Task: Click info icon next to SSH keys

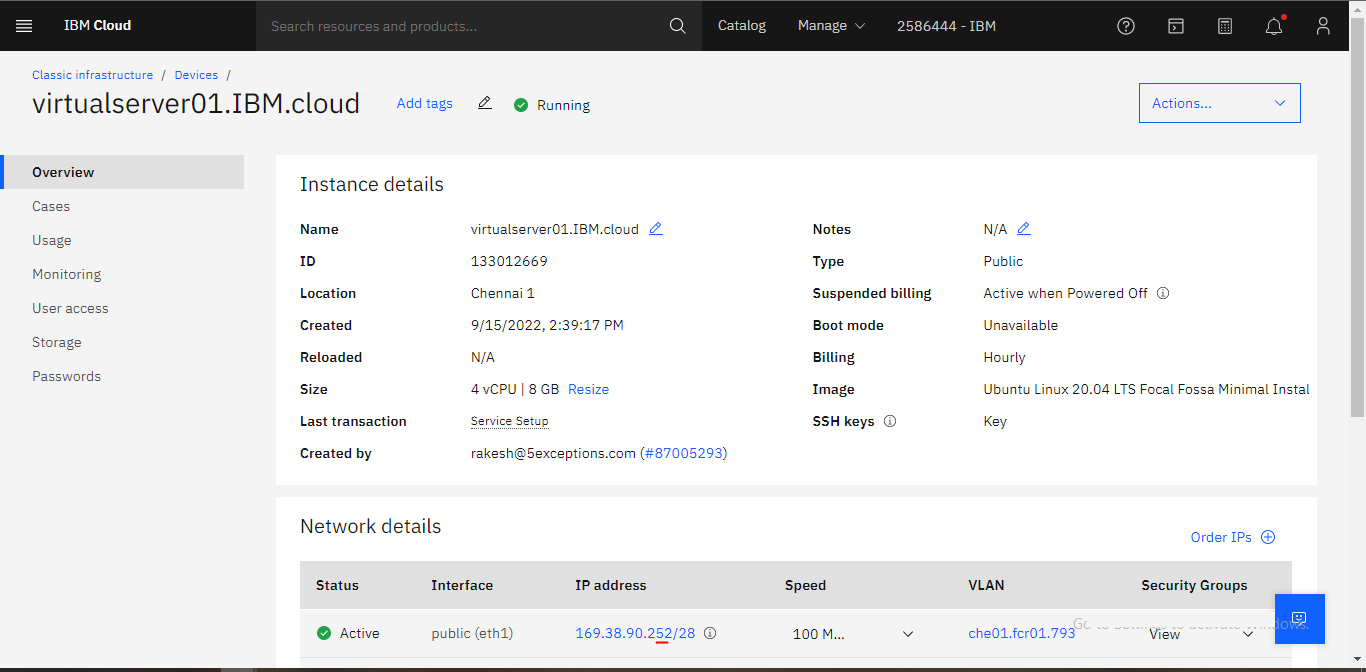Action: point(890,421)
